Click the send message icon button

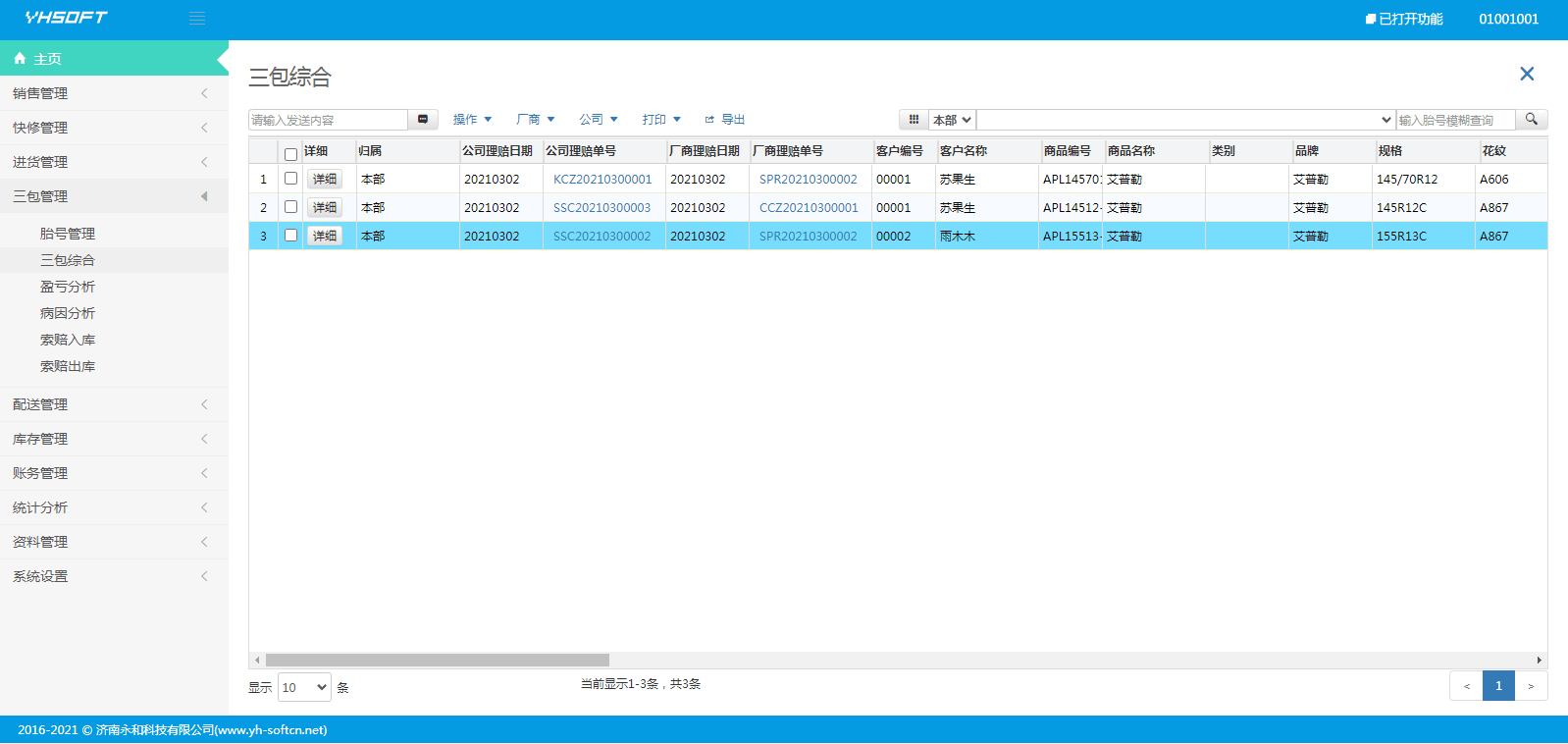(x=423, y=120)
